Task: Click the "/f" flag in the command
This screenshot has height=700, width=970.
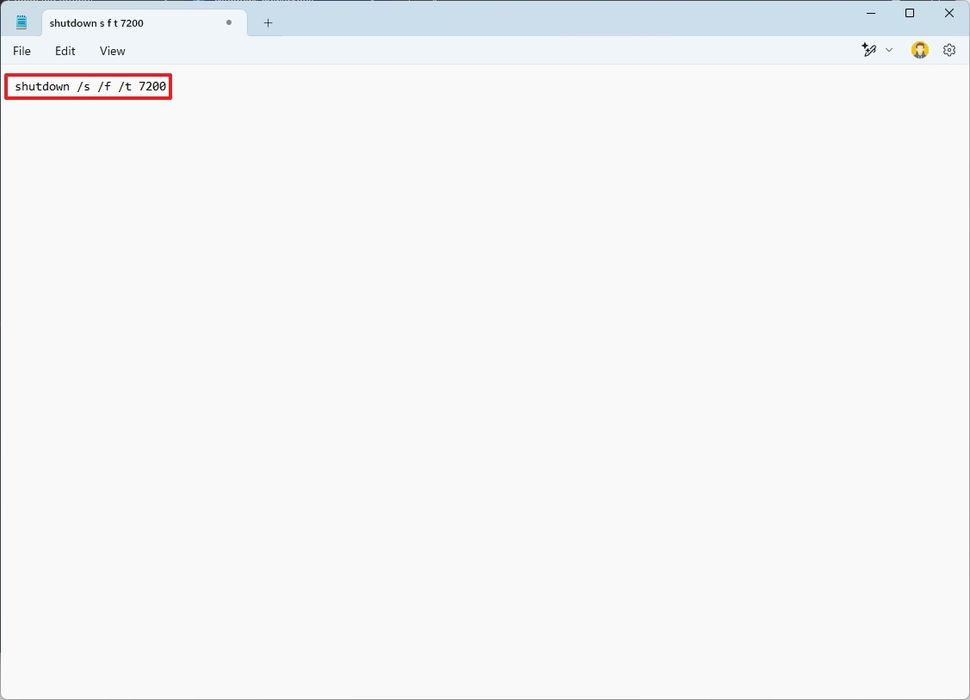Action: click(x=105, y=86)
